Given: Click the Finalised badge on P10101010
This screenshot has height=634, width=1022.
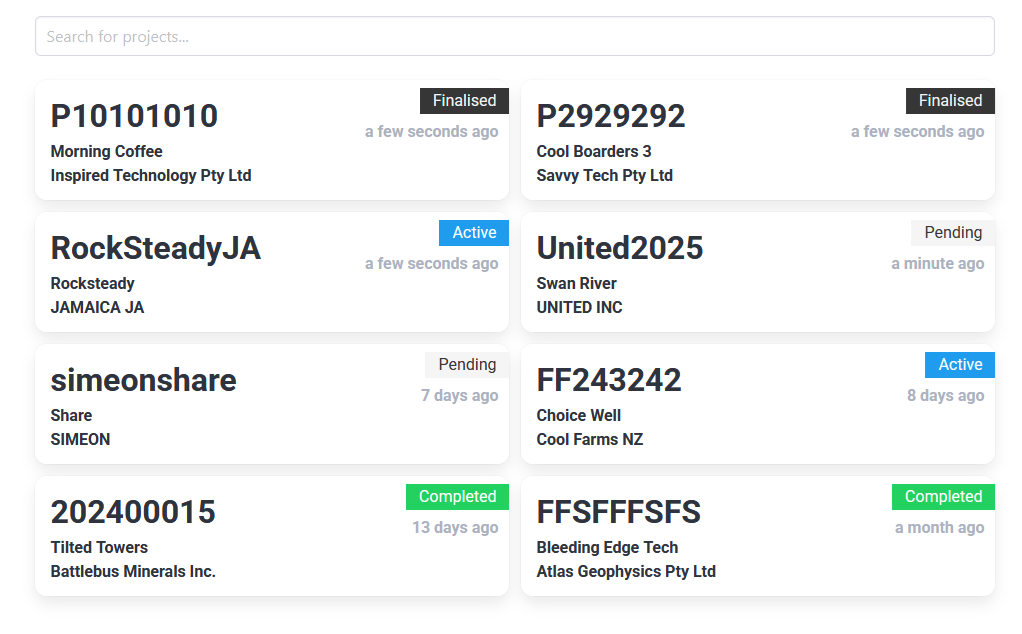Looking at the screenshot, I should [x=464, y=101].
